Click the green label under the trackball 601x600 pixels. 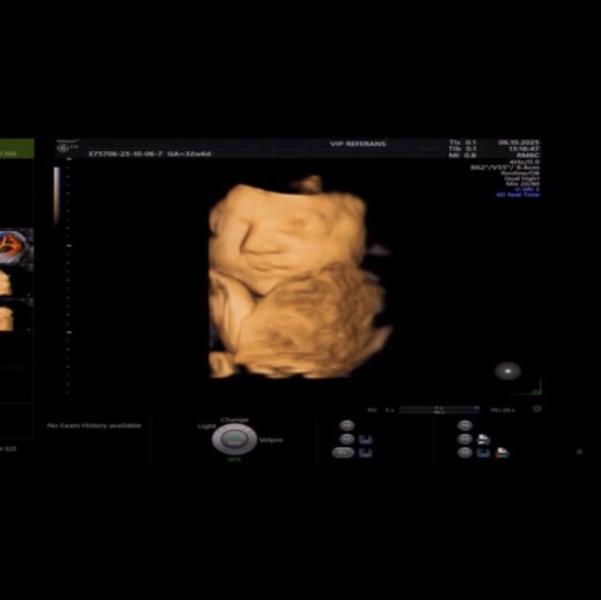click(234, 459)
